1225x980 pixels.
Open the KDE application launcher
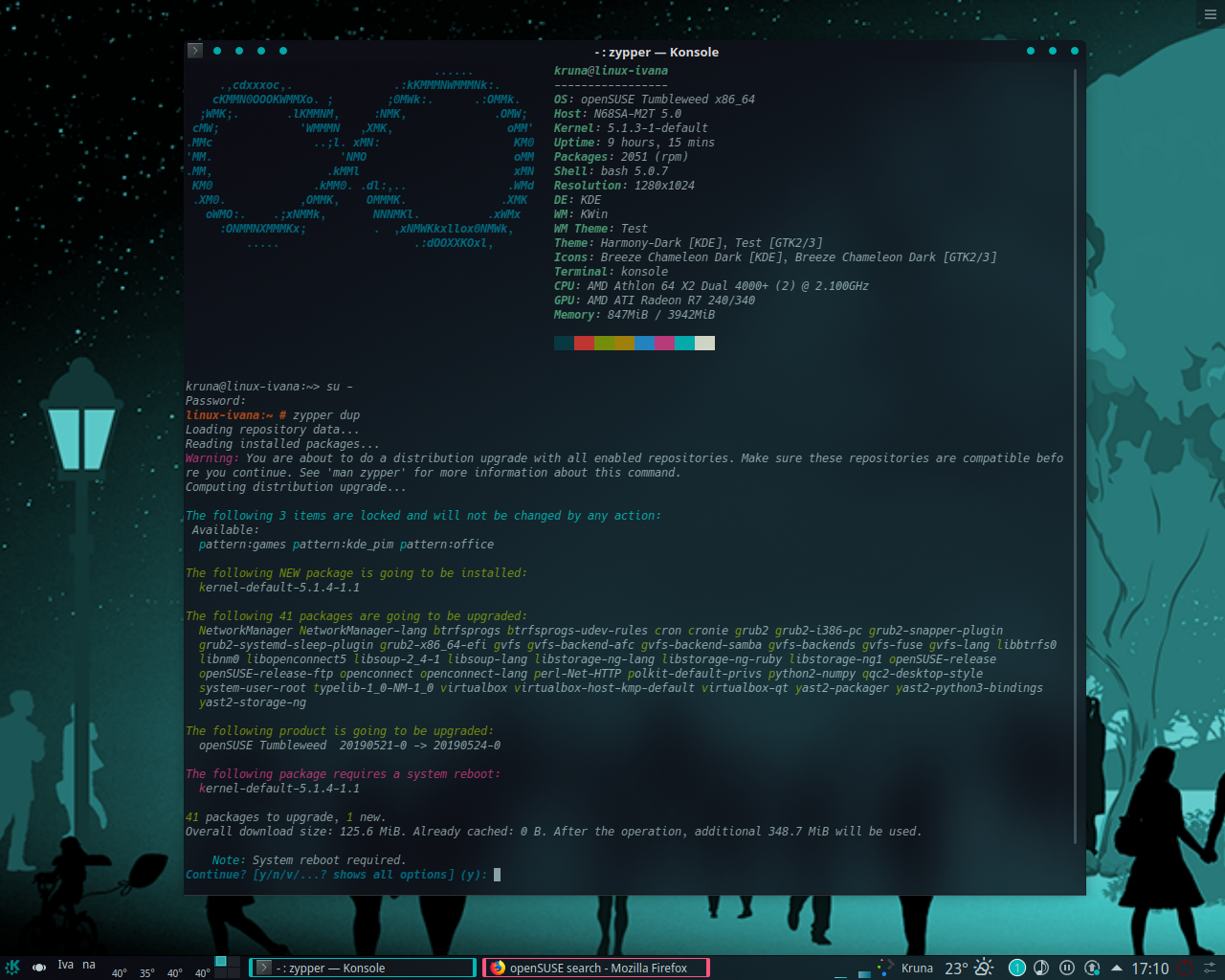point(12,968)
